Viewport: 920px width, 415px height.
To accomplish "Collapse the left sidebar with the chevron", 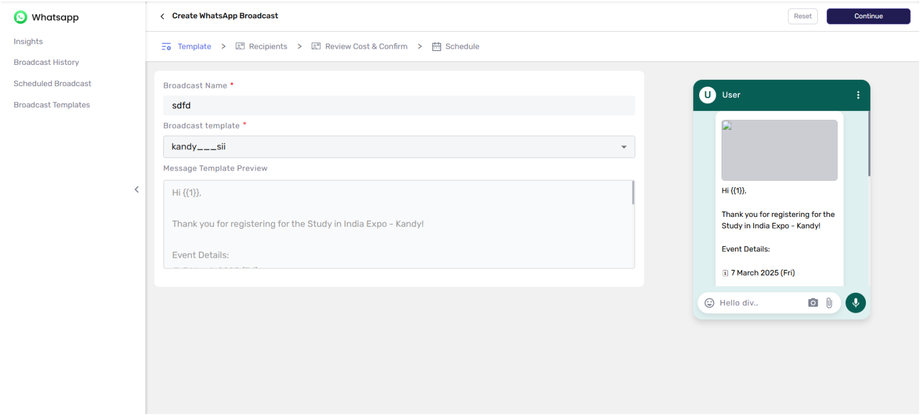I will tap(137, 189).
